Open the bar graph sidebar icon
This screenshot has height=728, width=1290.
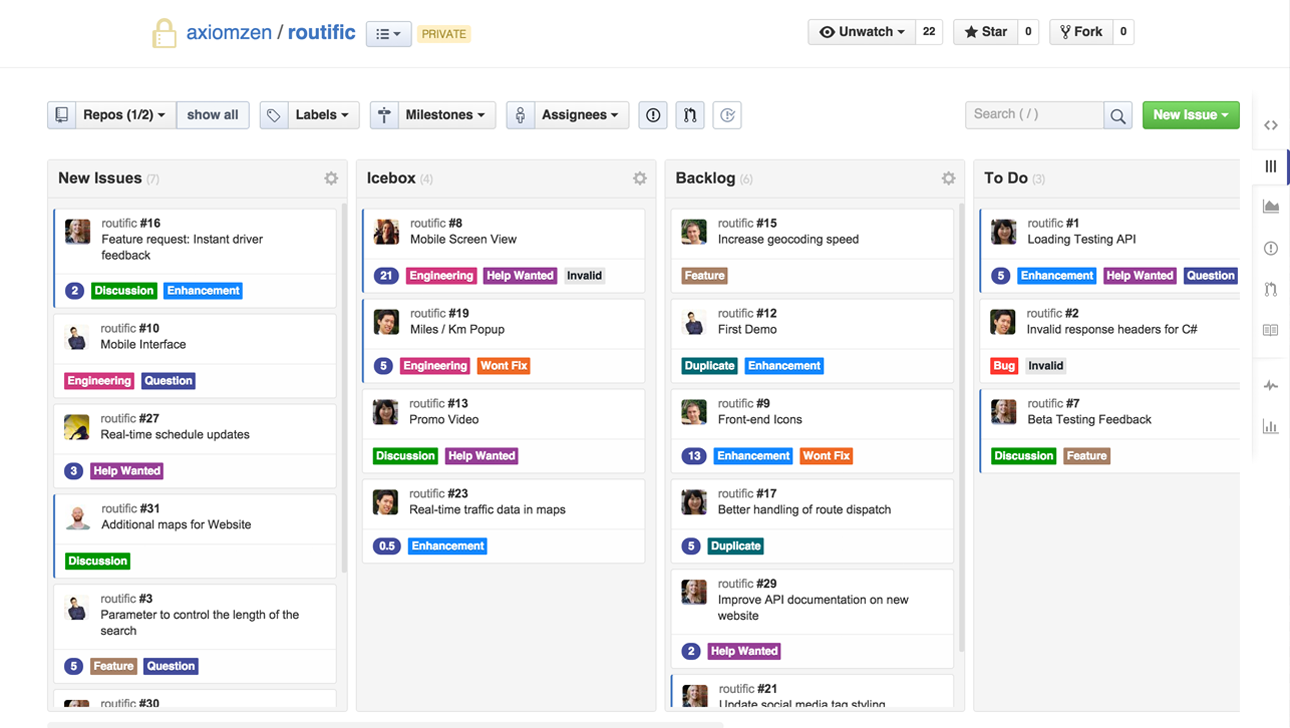point(1271,426)
